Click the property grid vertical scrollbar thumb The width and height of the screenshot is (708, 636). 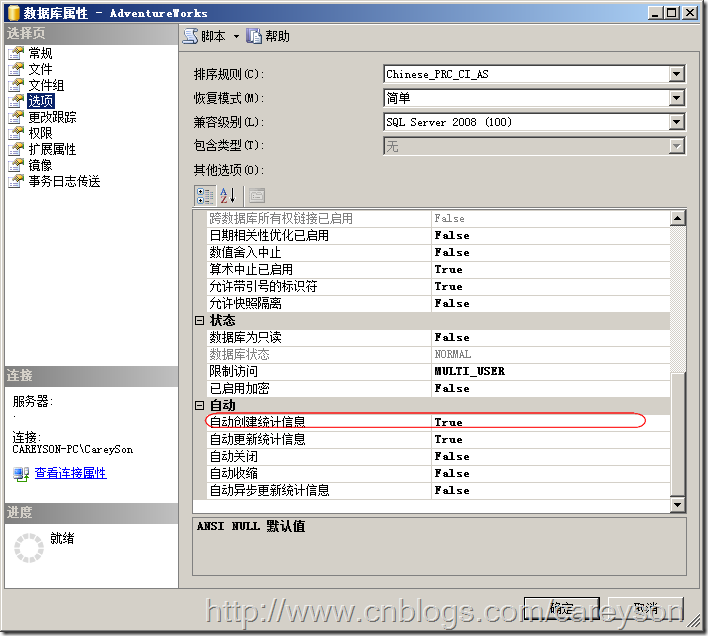677,434
